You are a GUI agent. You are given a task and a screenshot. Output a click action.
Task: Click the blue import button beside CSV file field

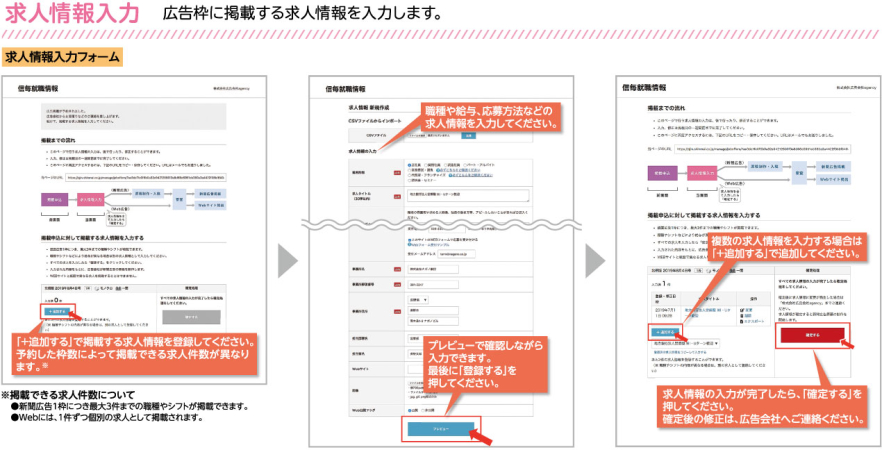[467, 136]
